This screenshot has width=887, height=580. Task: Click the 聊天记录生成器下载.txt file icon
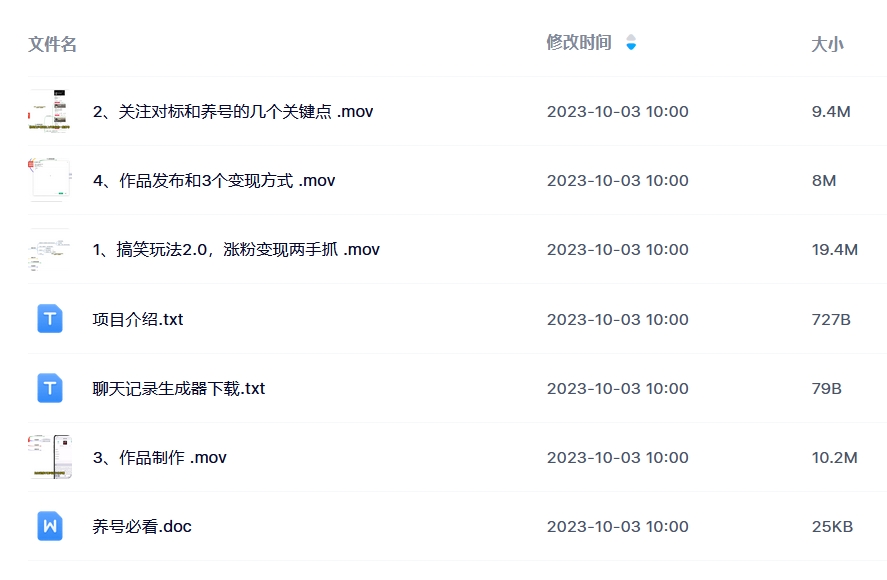click(50, 388)
